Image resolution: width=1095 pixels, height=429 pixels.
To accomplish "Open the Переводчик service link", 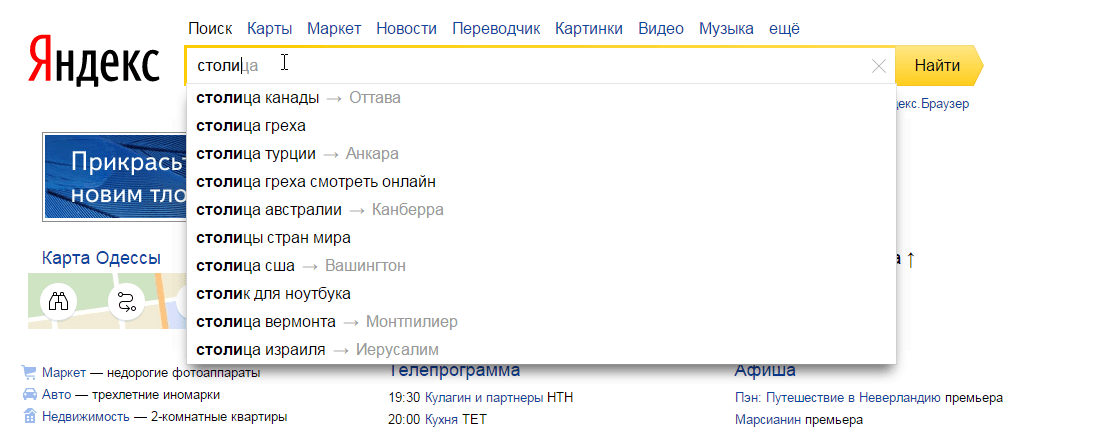I will pyautogui.click(x=495, y=29).
